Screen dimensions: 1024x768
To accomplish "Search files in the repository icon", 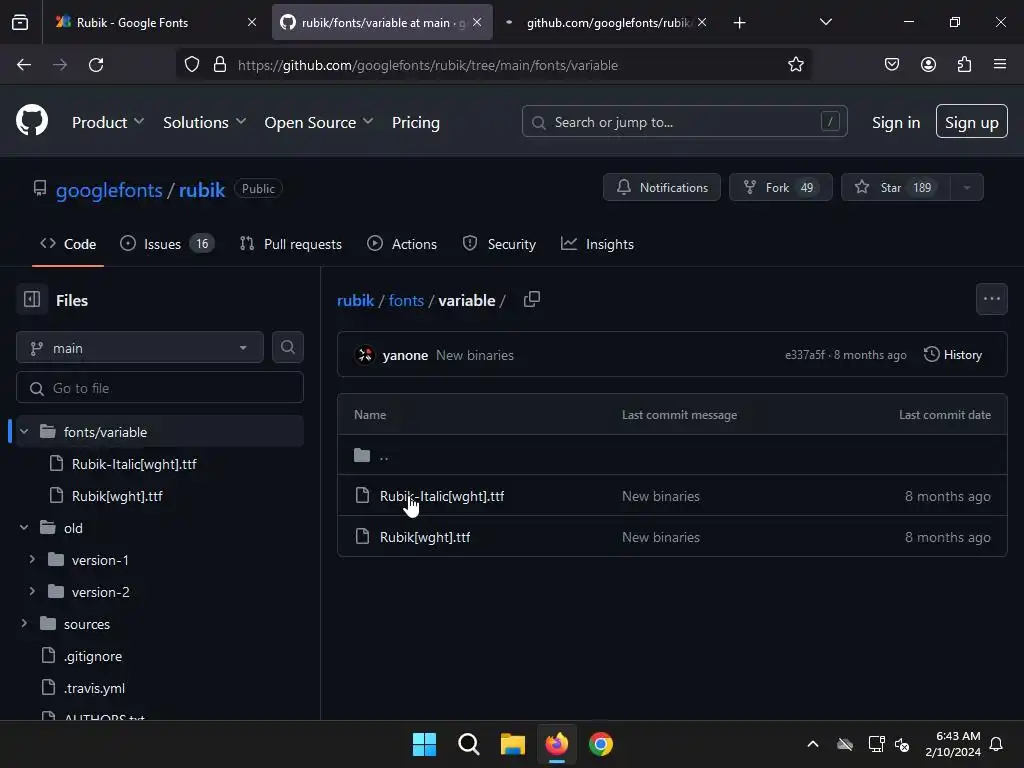I will tap(287, 347).
